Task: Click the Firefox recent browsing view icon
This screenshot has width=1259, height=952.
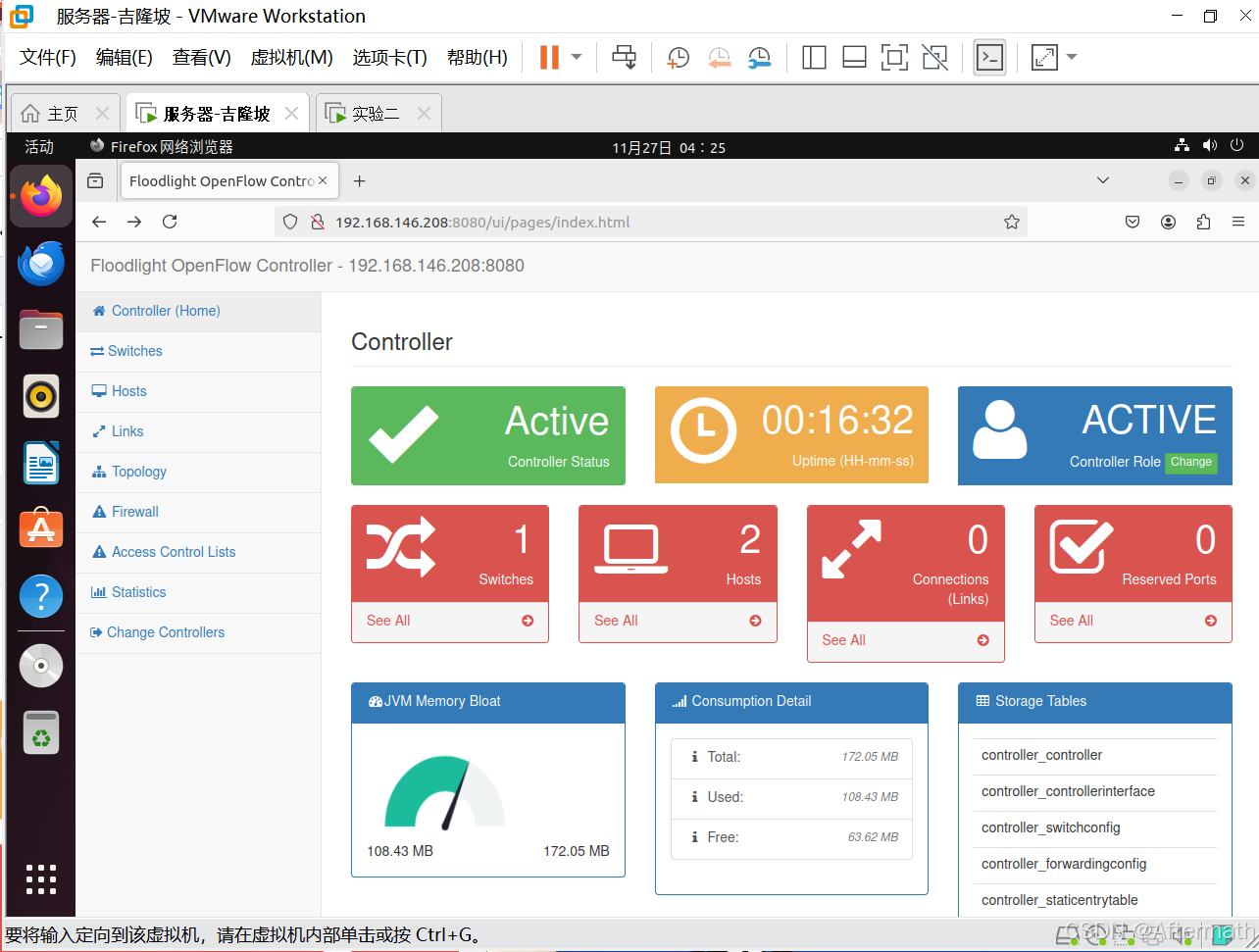Action: pyautogui.click(x=95, y=181)
